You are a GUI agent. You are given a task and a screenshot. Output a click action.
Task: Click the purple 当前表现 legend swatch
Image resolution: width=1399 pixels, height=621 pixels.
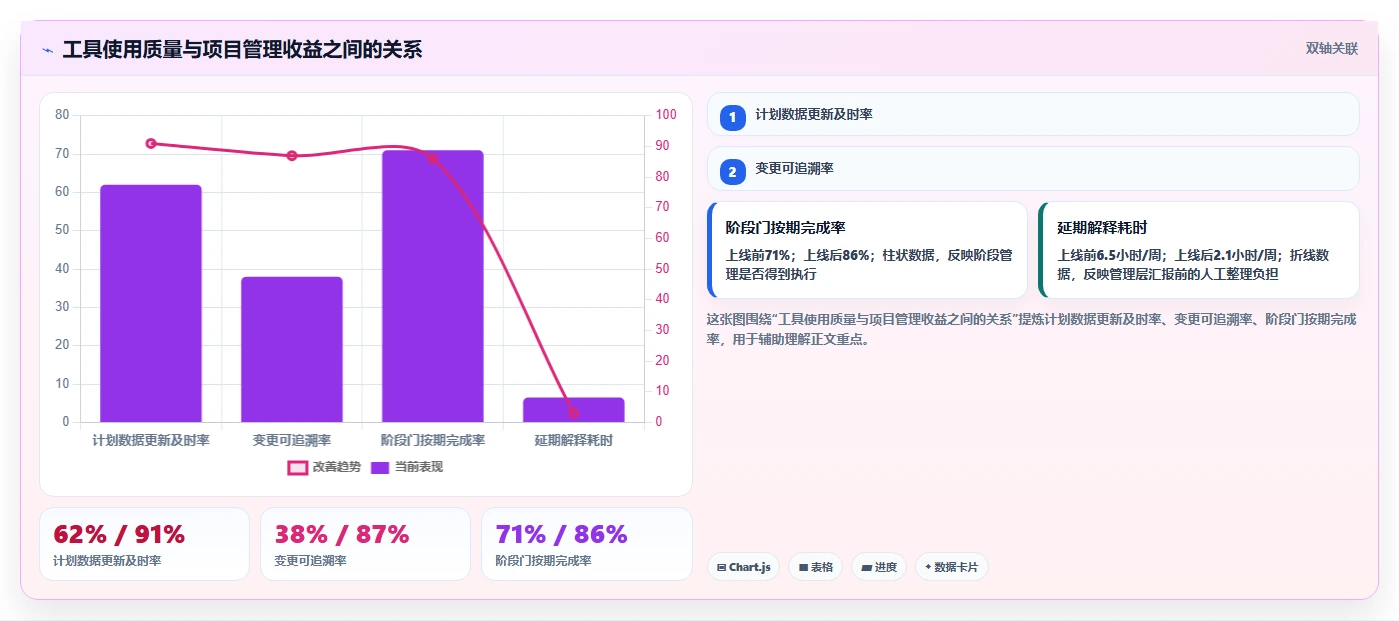[380, 467]
